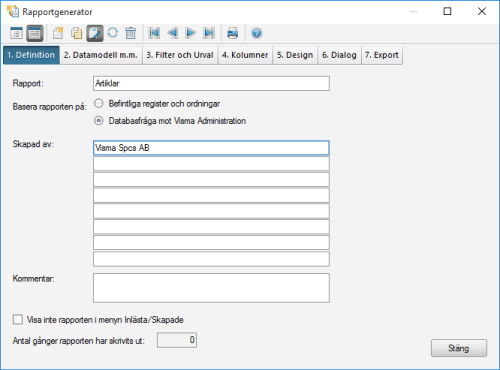Select the form view toolbar icon

coord(35,33)
